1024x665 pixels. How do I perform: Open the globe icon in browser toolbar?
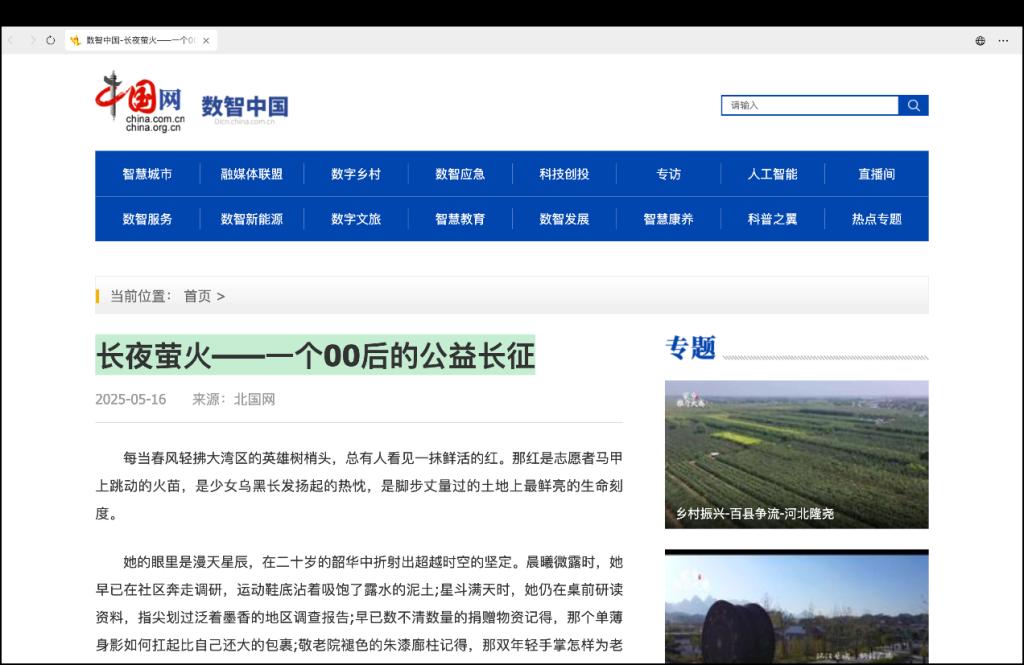click(980, 41)
